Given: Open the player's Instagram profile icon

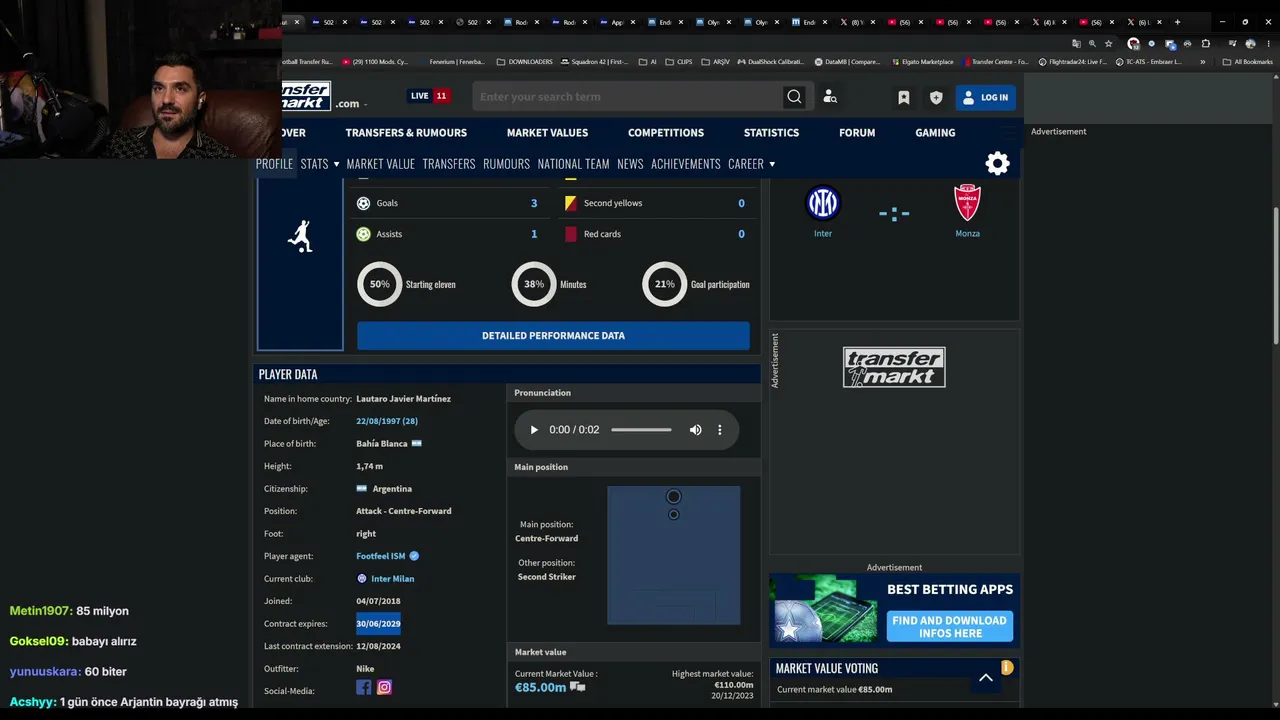Looking at the screenshot, I should click(x=384, y=687).
